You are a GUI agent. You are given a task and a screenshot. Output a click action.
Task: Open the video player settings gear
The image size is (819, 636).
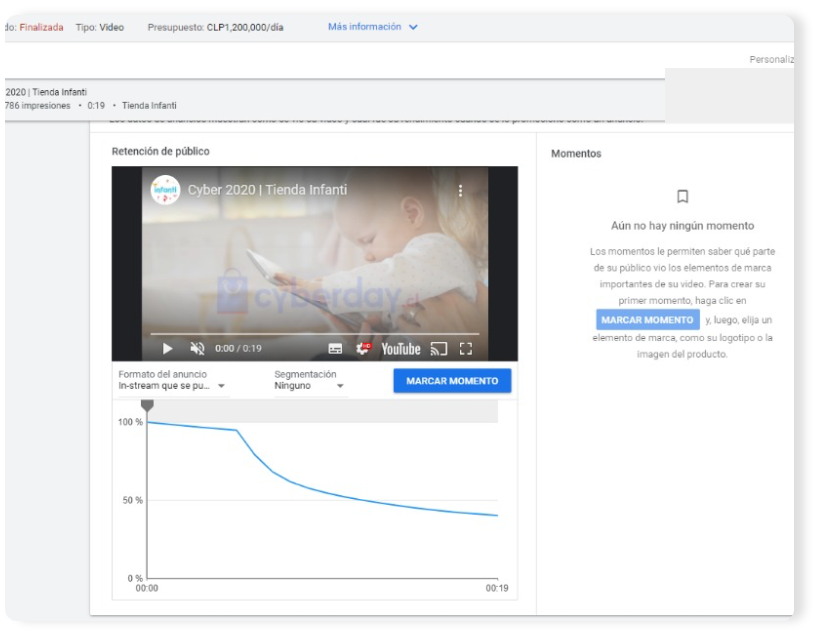pos(363,348)
